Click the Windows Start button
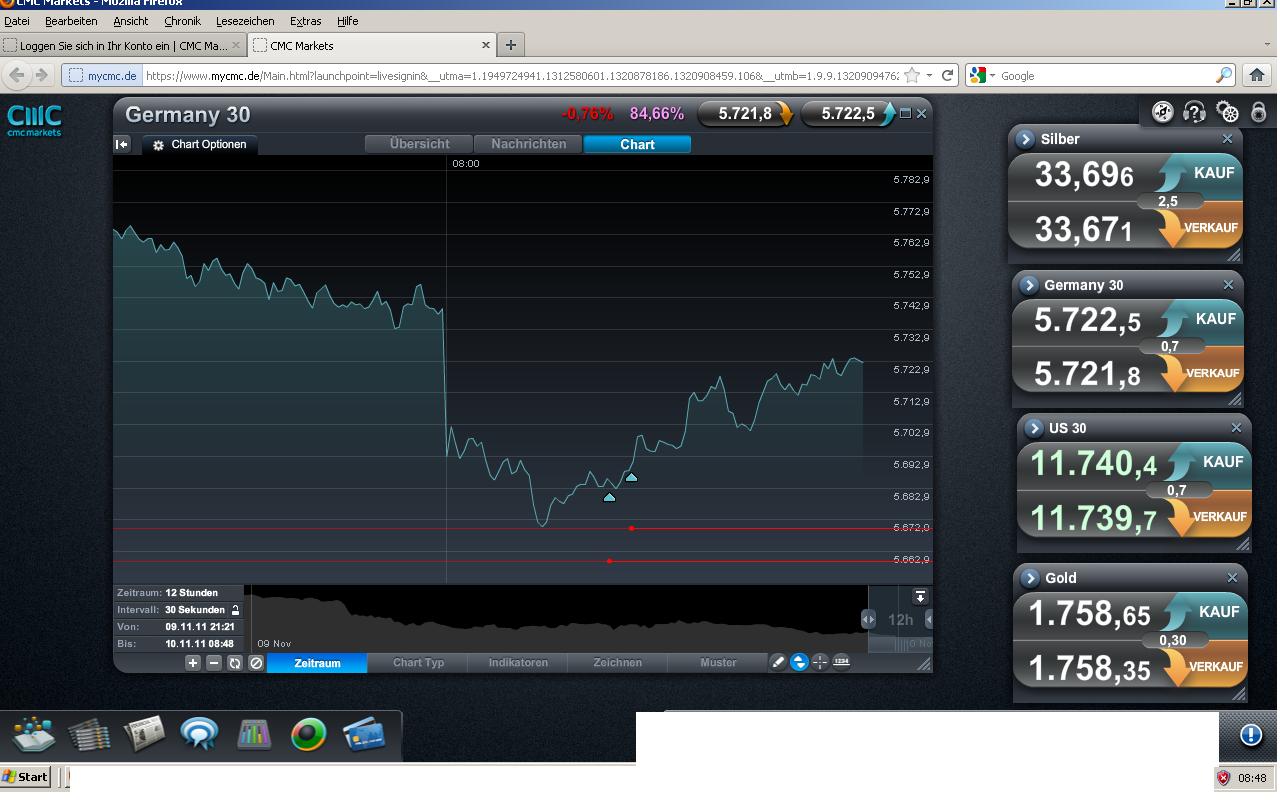This screenshot has width=1280, height=800. point(25,777)
